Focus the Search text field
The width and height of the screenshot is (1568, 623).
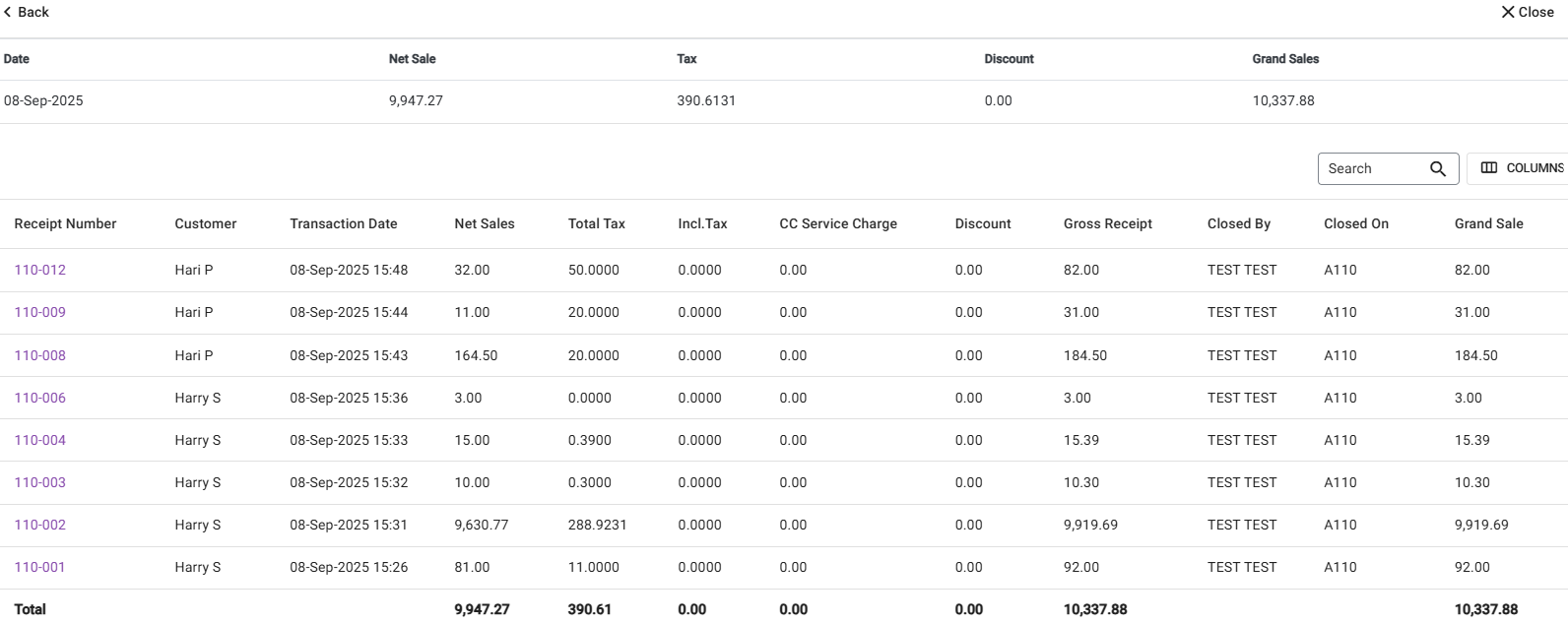(1373, 168)
